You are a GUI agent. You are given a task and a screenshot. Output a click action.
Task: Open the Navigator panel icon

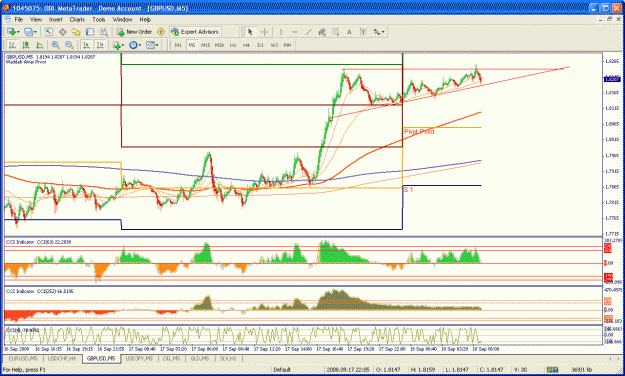76,32
